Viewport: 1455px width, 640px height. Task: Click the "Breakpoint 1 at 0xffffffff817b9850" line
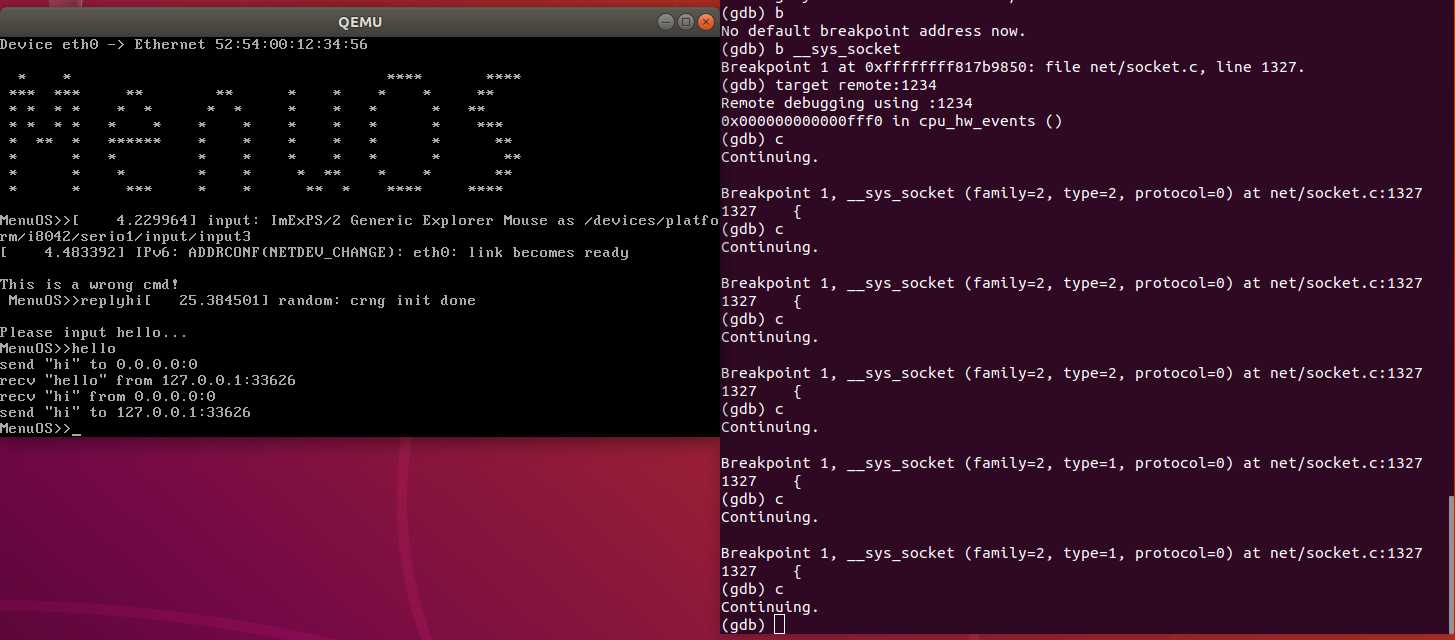[x=1013, y=67]
